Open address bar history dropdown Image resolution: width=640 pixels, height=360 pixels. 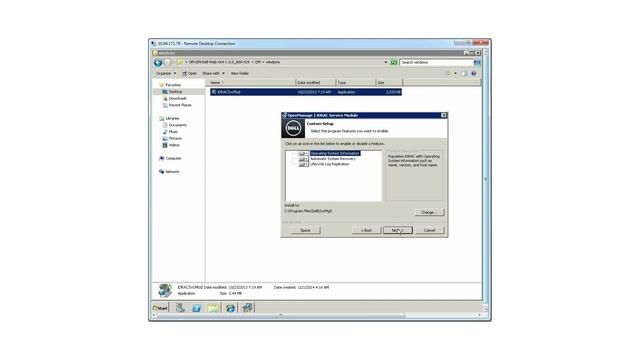386,62
